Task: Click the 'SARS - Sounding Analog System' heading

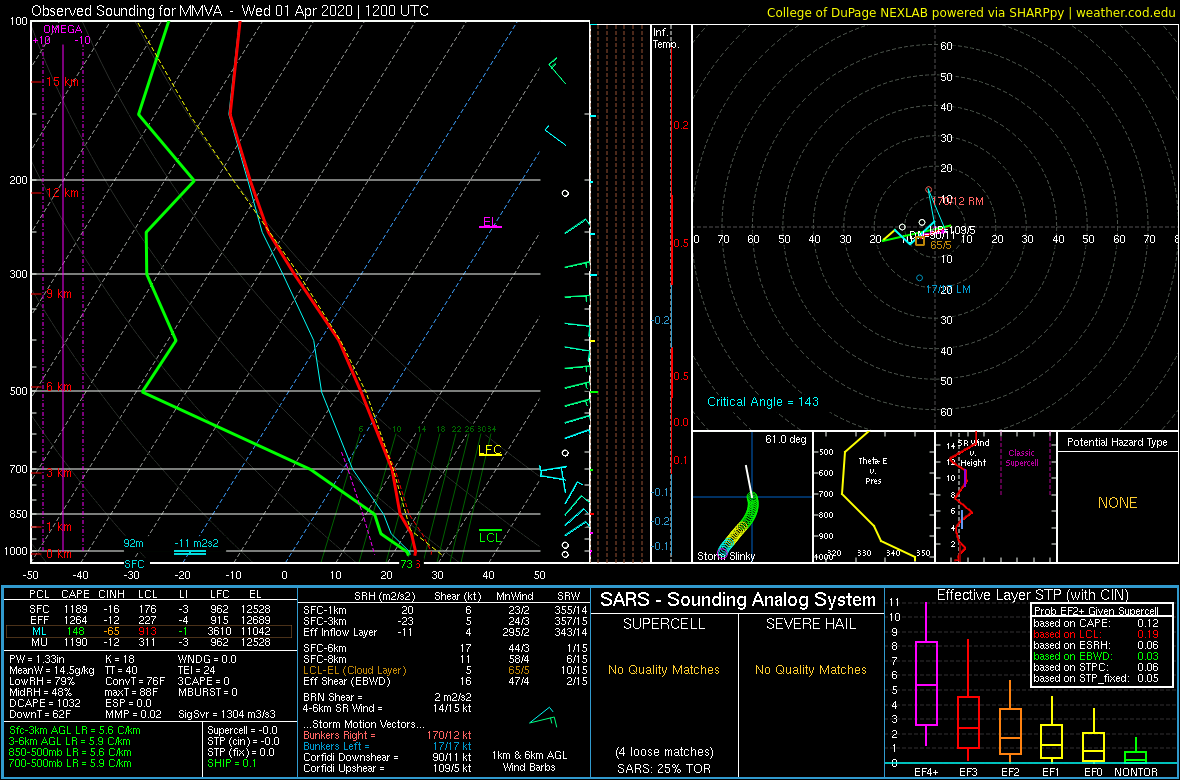Action: coord(738,600)
